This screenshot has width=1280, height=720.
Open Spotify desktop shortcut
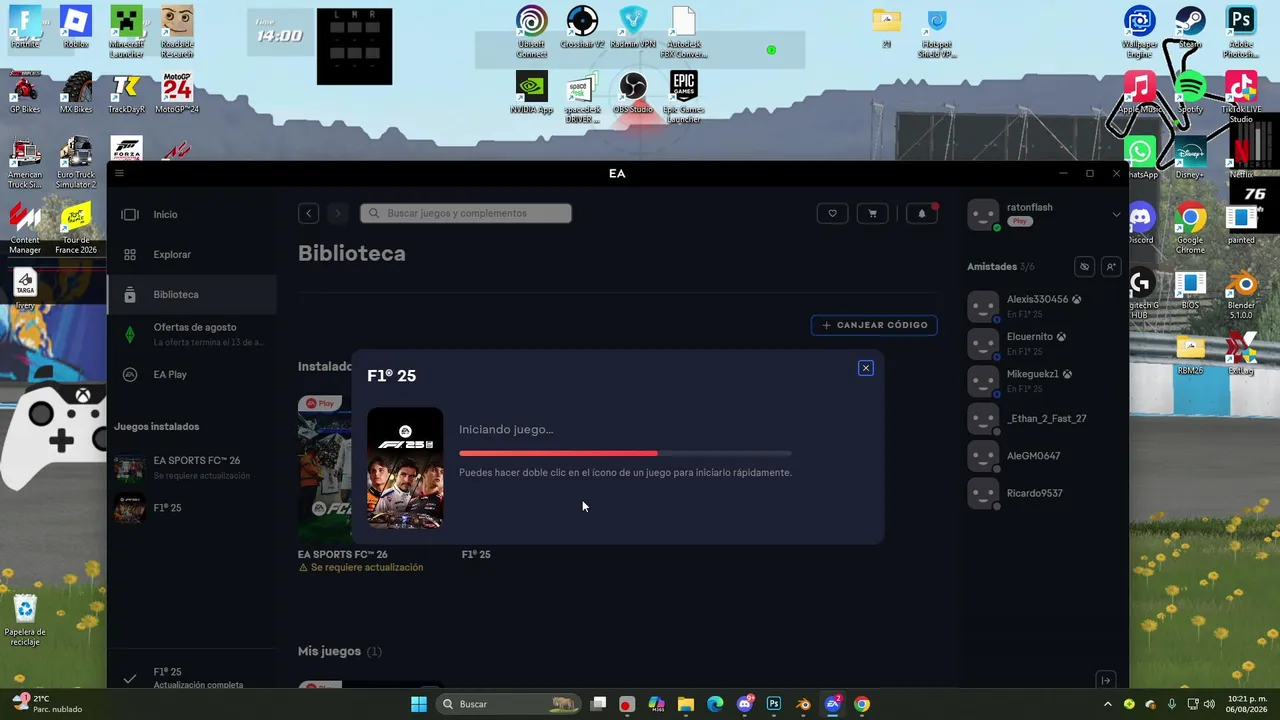click(x=1190, y=92)
